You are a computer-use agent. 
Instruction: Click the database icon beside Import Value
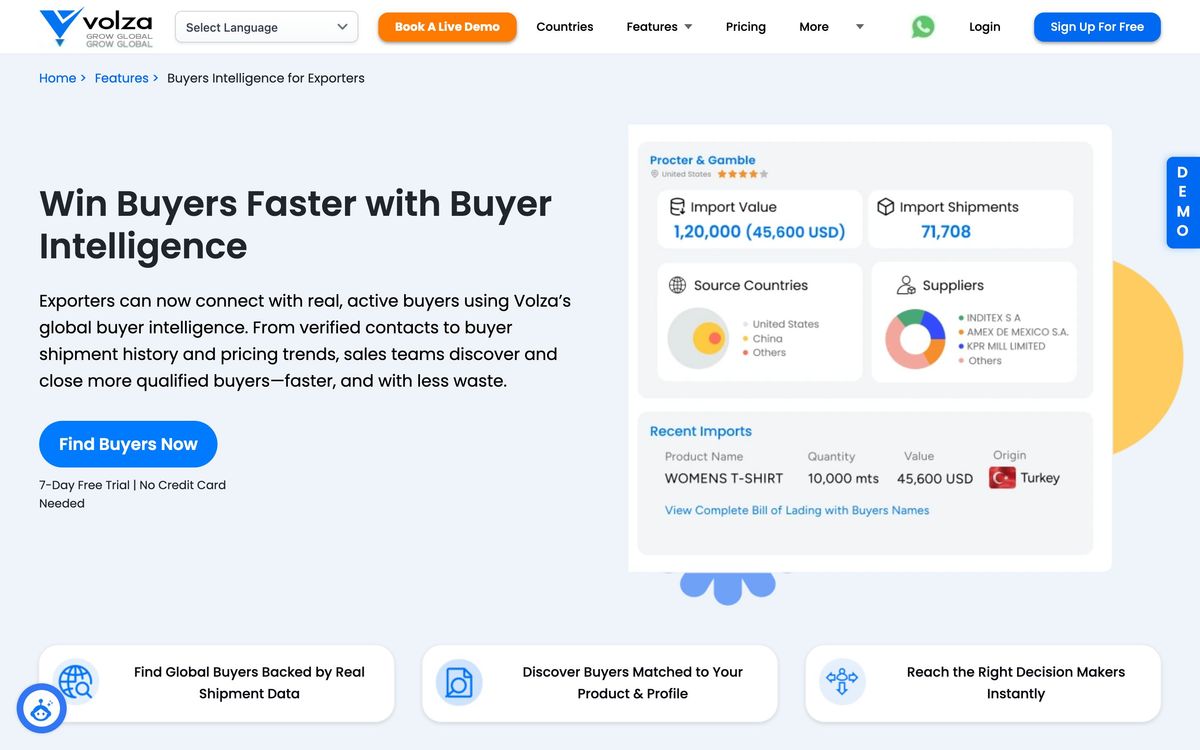point(678,207)
